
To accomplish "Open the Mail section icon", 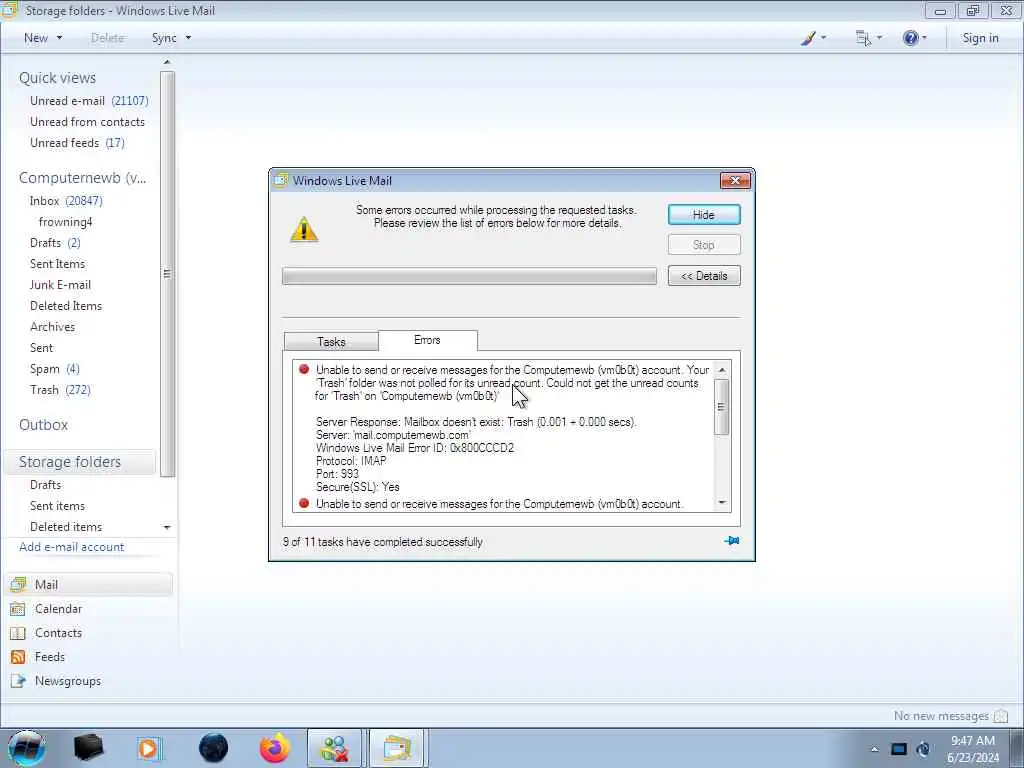I will pyautogui.click(x=18, y=584).
